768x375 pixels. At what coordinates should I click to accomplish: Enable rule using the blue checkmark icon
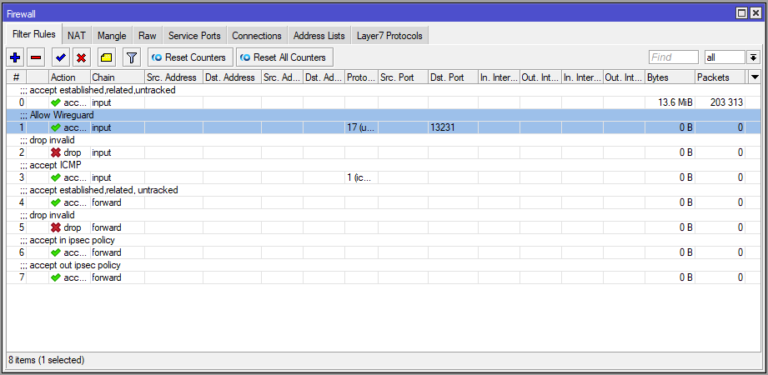[x=61, y=58]
